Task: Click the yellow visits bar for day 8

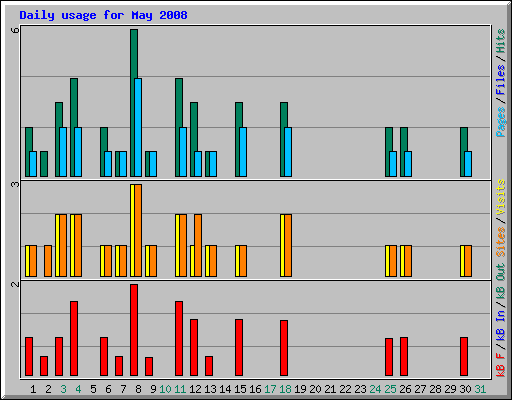Action: 132,230
